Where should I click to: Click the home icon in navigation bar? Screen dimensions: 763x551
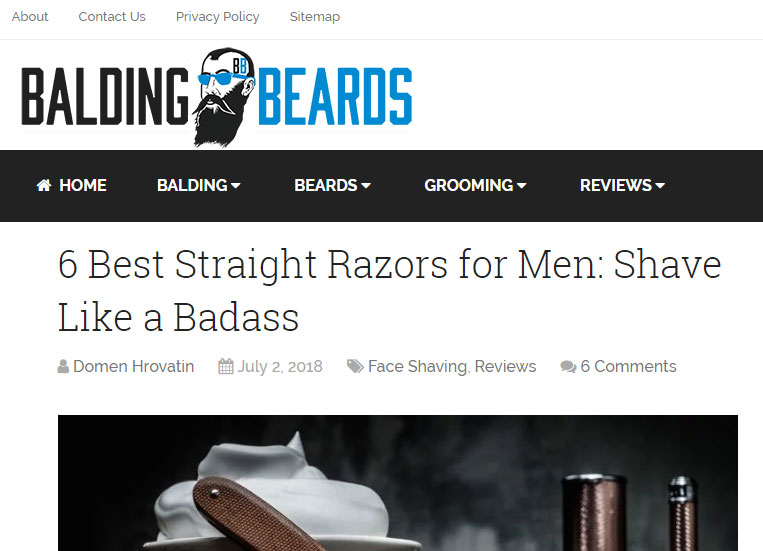pos(44,185)
